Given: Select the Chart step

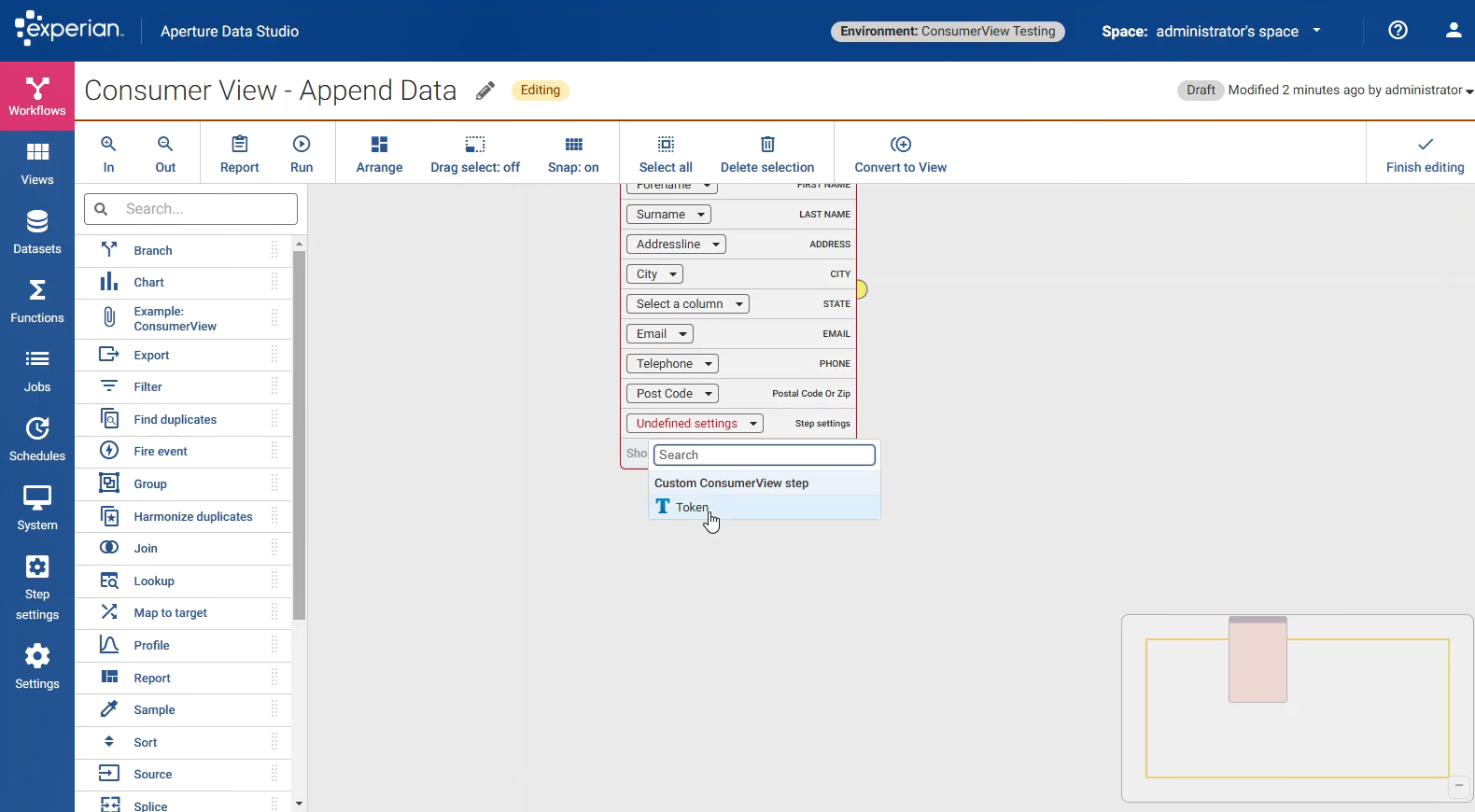Looking at the screenshot, I should (x=183, y=282).
